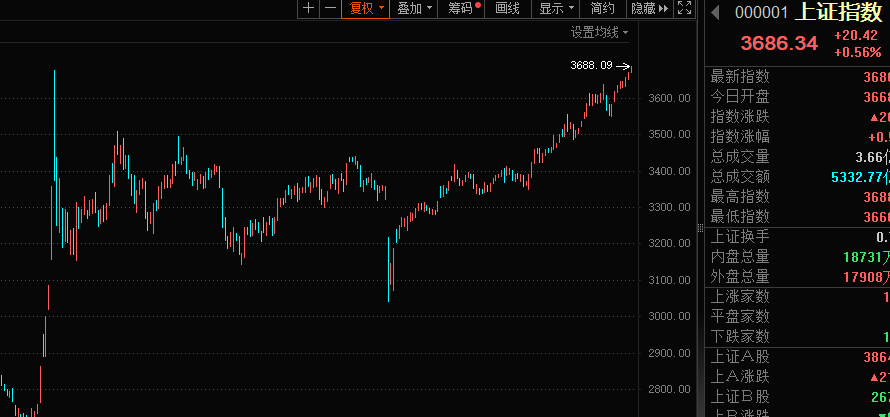
Task: Click the current price 3686.34
Action: pos(778,43)
